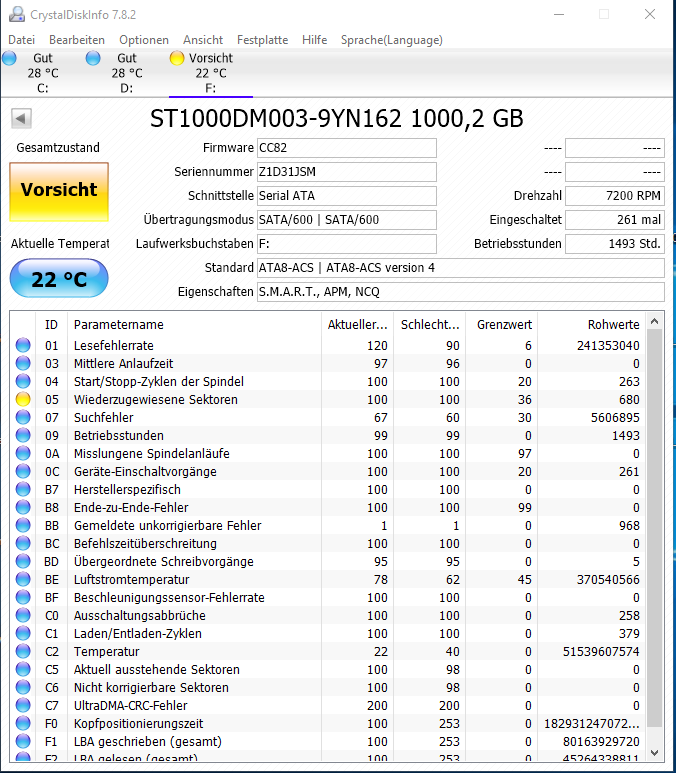The height and width of the screenshot is (773, 676).
Task: Click the Firmware field CC82
Action: (x=347, y=148)
